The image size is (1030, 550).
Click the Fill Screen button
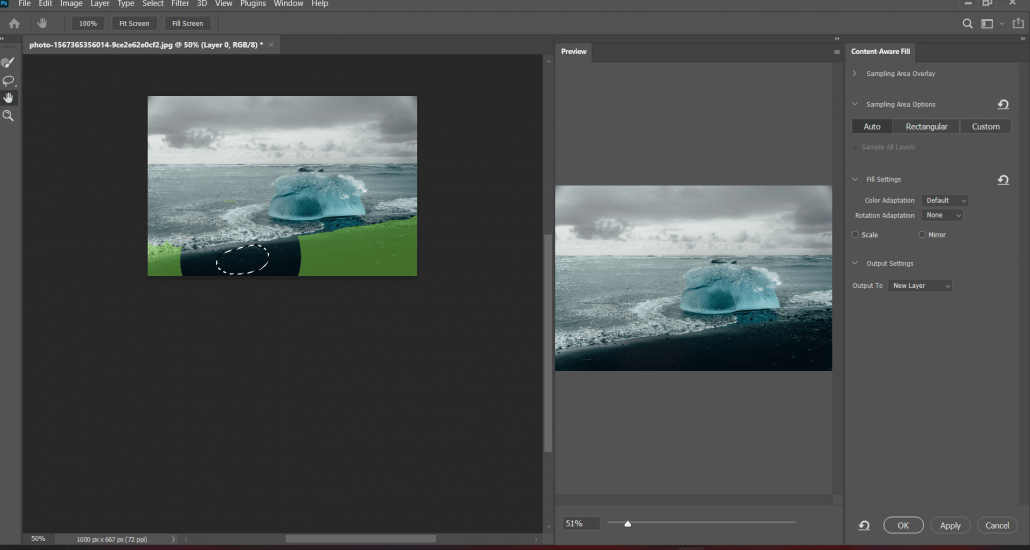click(x=188, y=24)
